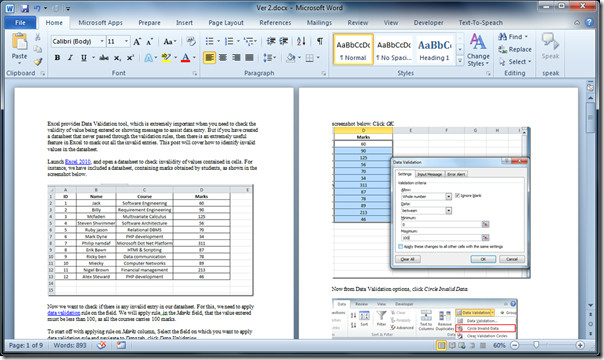Click the Superscript icon
The width and height of the screenshot is (604, 360).
point(130,58)
